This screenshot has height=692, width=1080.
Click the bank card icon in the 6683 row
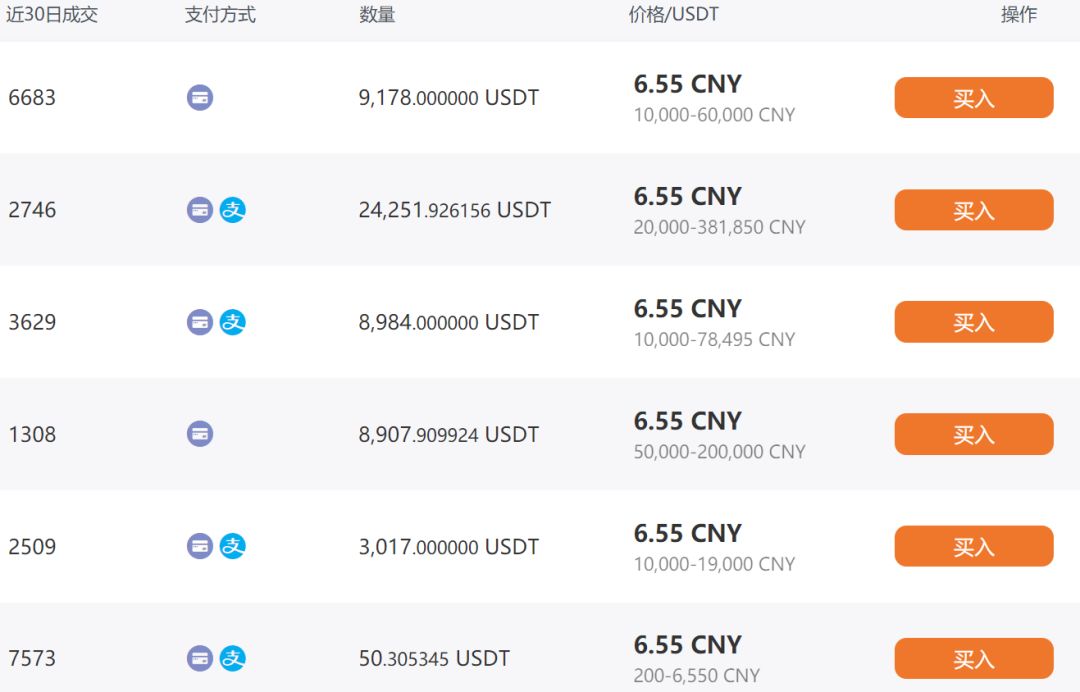[x=200, y=98]
